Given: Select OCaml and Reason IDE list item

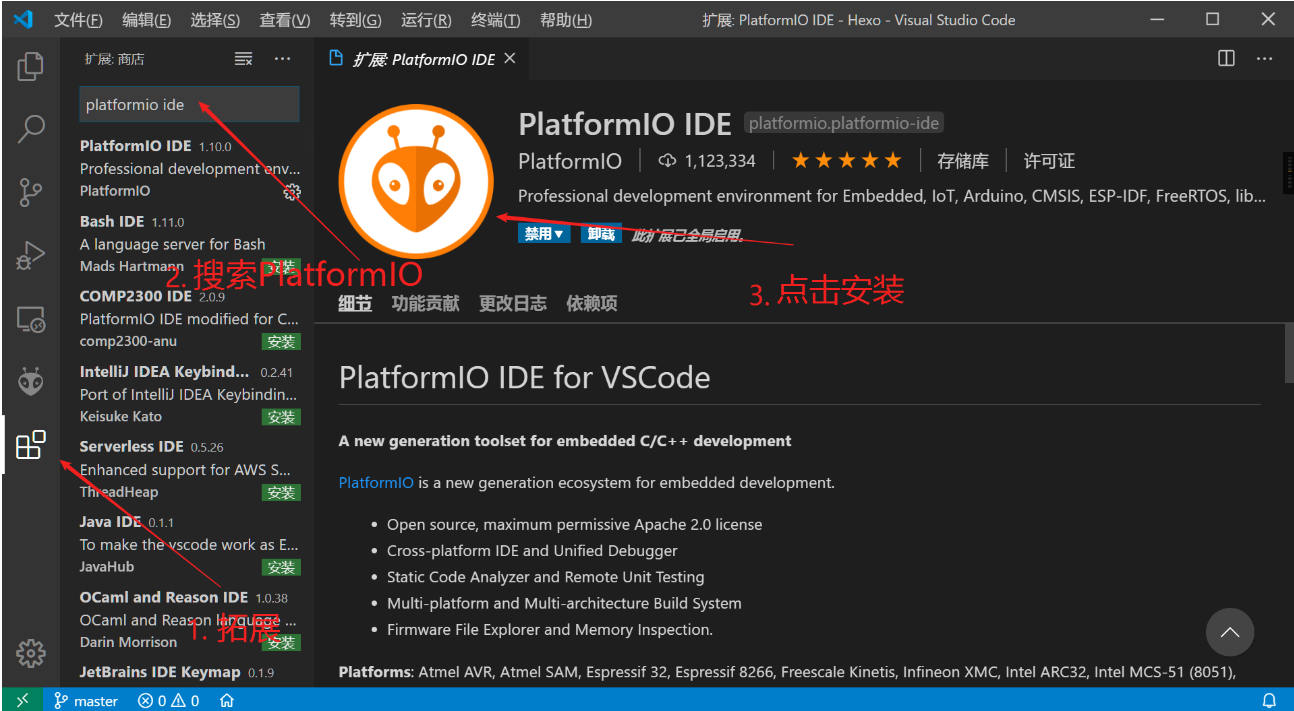Looking at the screenshot, I should pyautogui.click(x=187, y=620).
